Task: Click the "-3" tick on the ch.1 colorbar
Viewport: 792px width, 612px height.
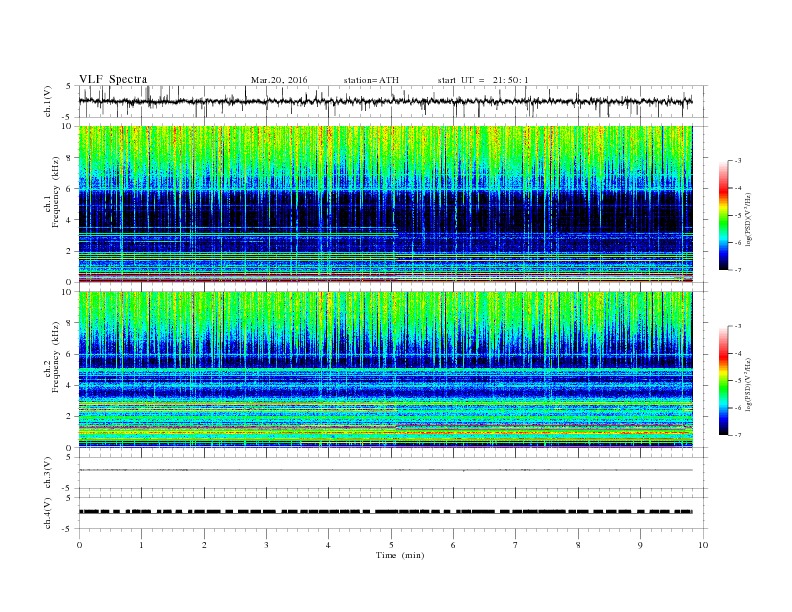Action: pyautogui.click(x=737, y=161)
